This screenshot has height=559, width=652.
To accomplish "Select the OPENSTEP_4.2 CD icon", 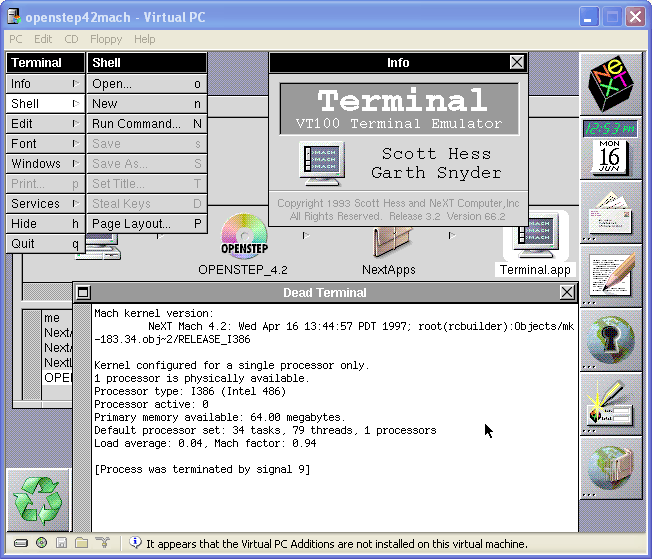I will click(244, 235).
